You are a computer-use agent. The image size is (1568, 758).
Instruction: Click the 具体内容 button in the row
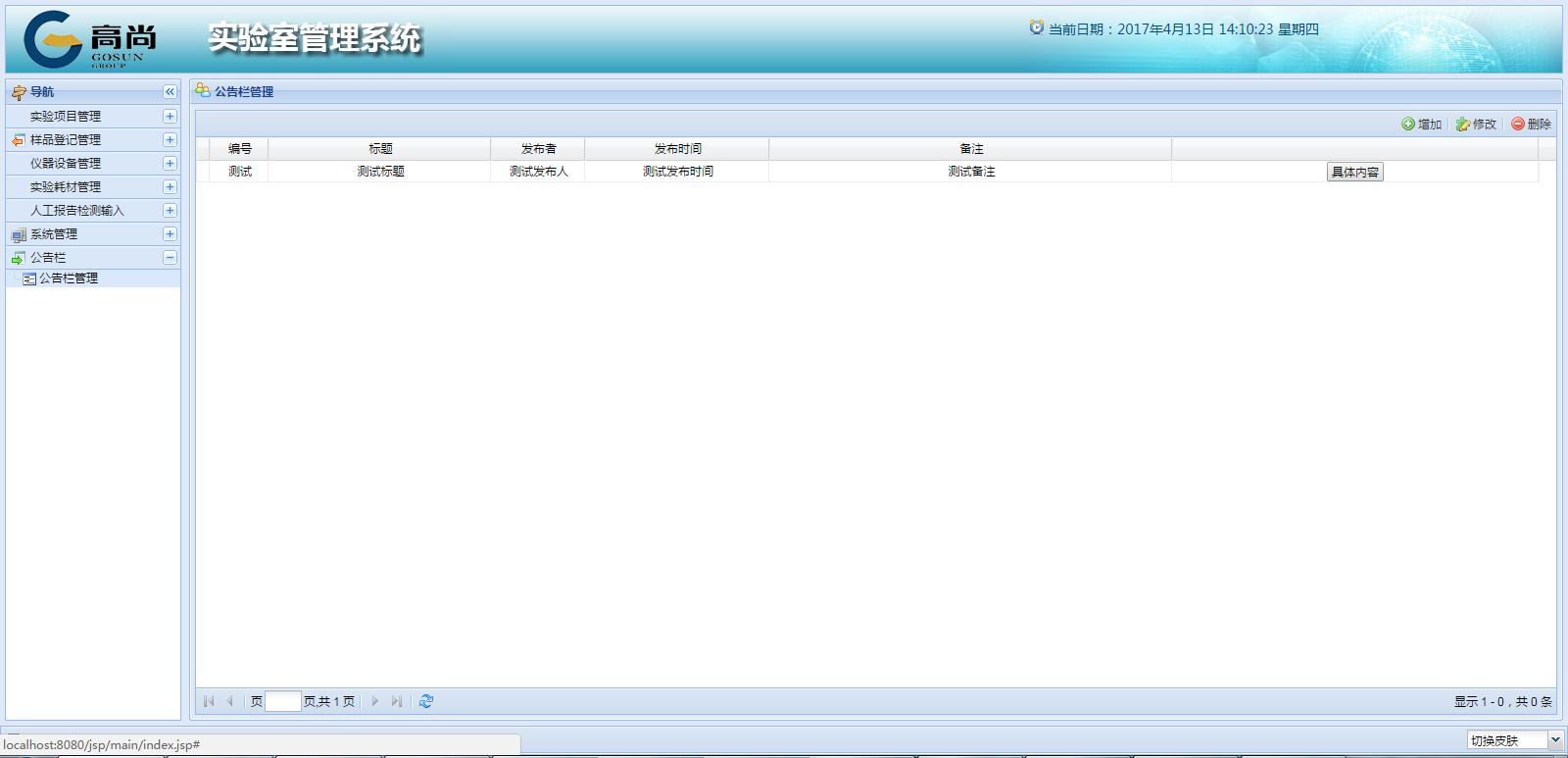[x=1354, y=173]
